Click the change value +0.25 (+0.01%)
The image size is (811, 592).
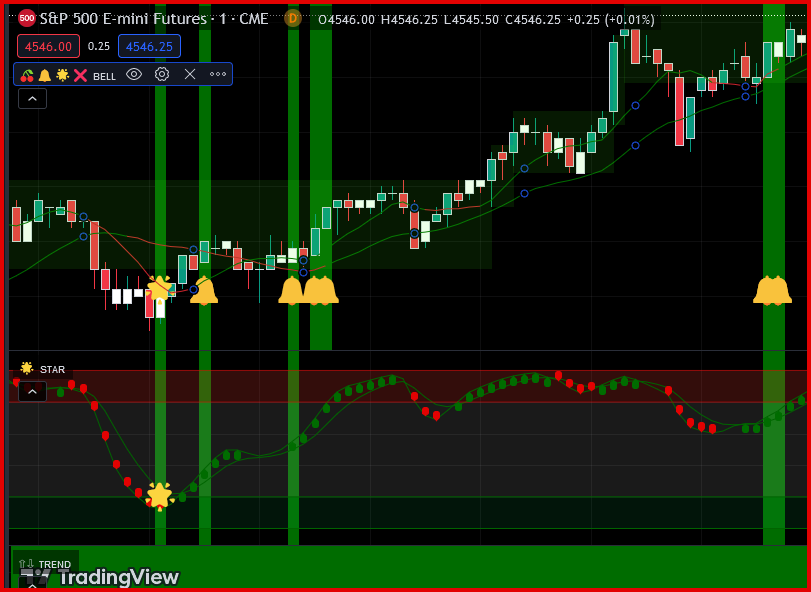(x=611, y=20)
